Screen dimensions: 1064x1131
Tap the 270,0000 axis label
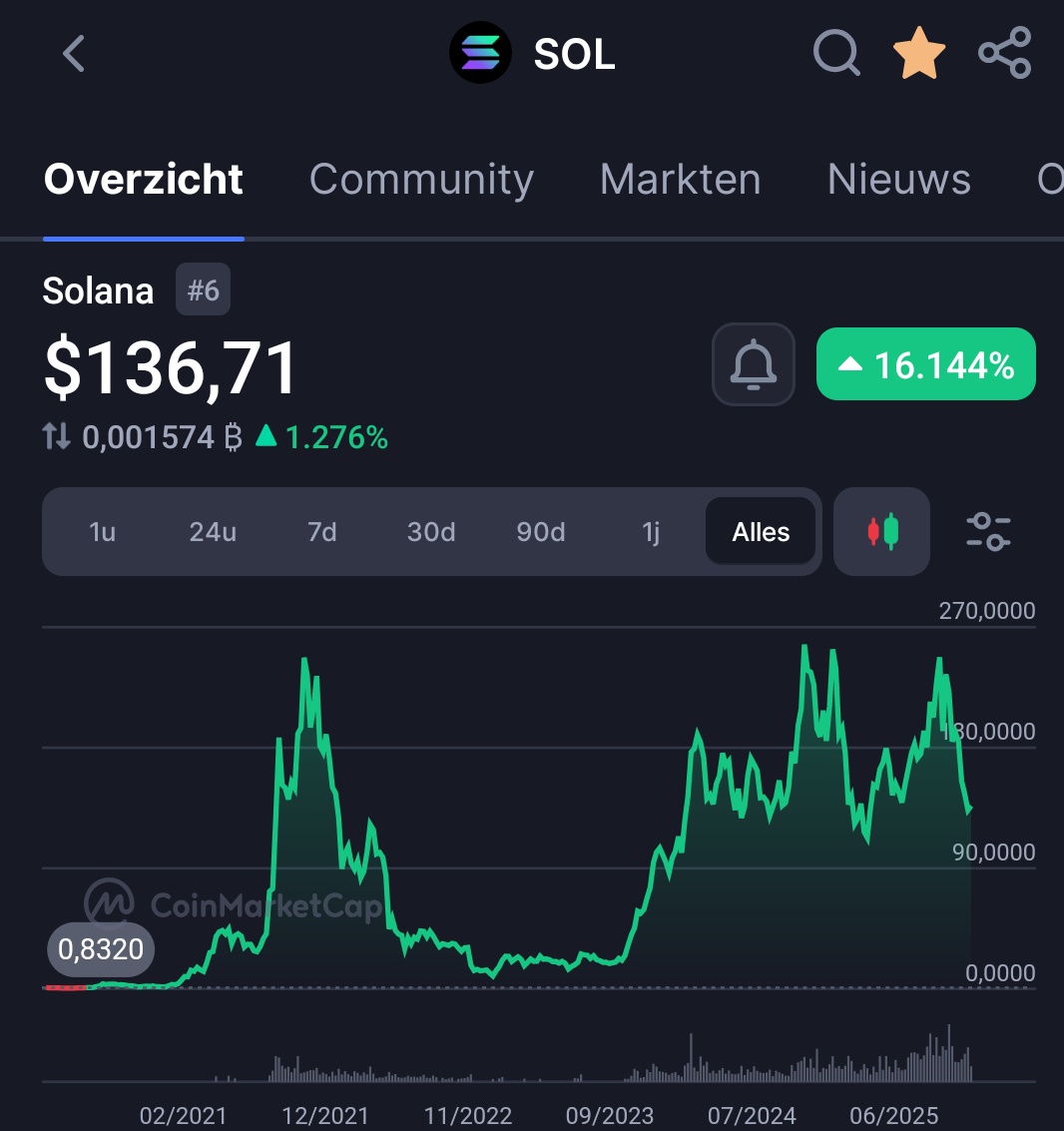click(x=987, y=611)
